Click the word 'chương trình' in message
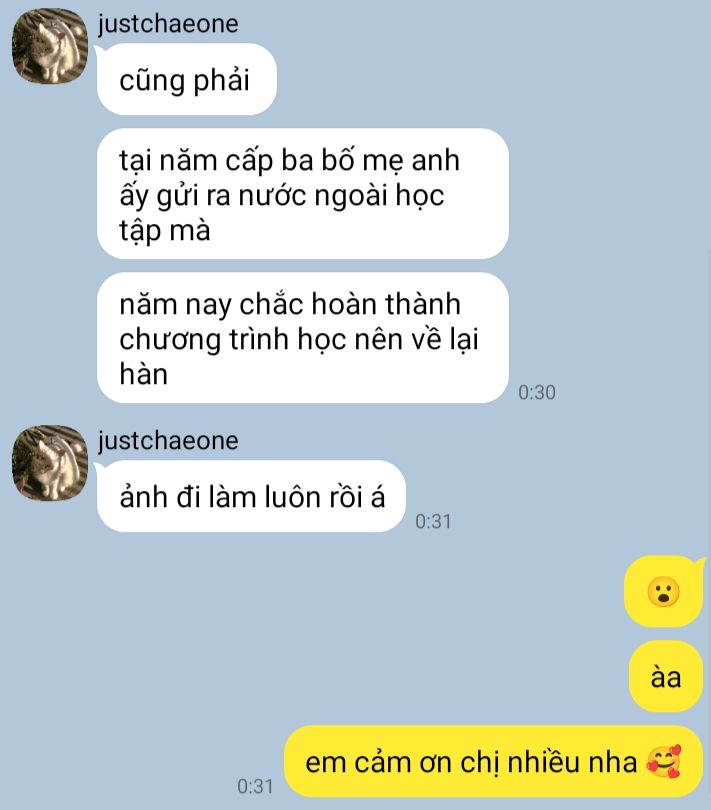This screenshot has height=810, width=711. (205, 340)
